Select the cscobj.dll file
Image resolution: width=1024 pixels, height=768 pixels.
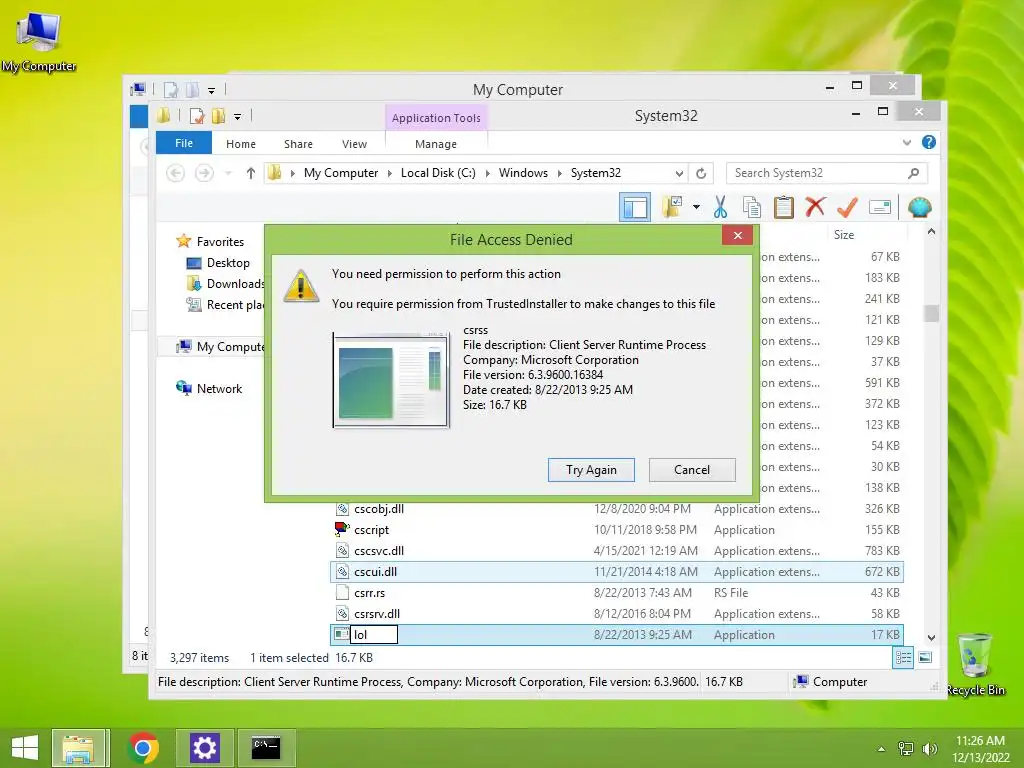[x=617, y=509]
